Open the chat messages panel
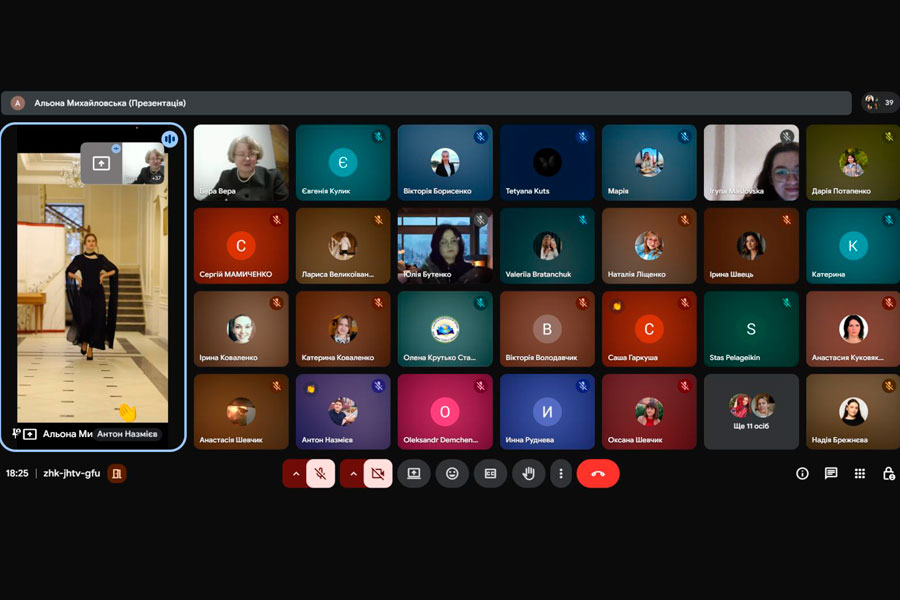Screen dimensions: 900x600 click(x=831, y=473)
